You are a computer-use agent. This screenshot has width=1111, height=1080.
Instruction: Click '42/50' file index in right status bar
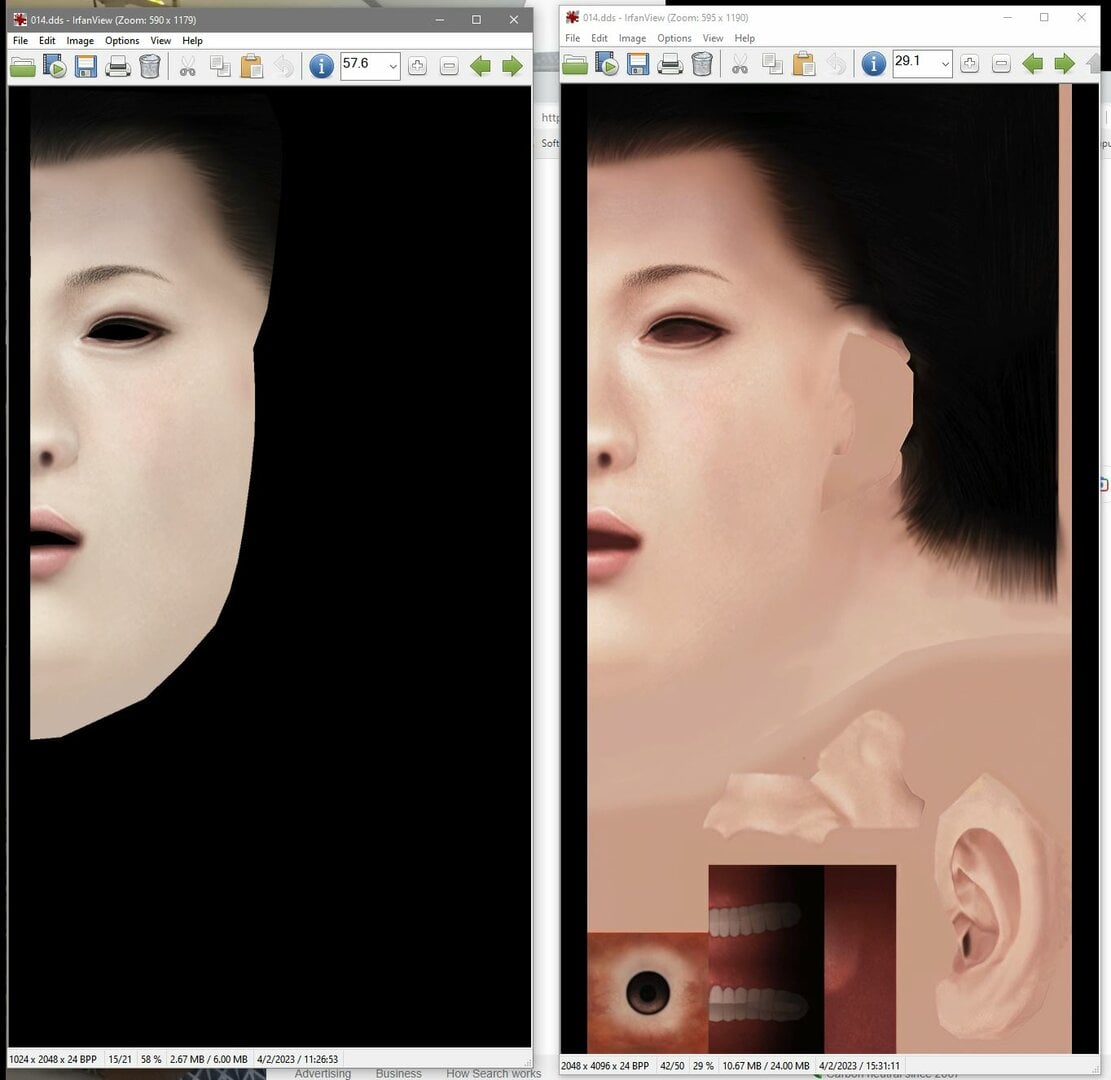tap(672, 1065)
